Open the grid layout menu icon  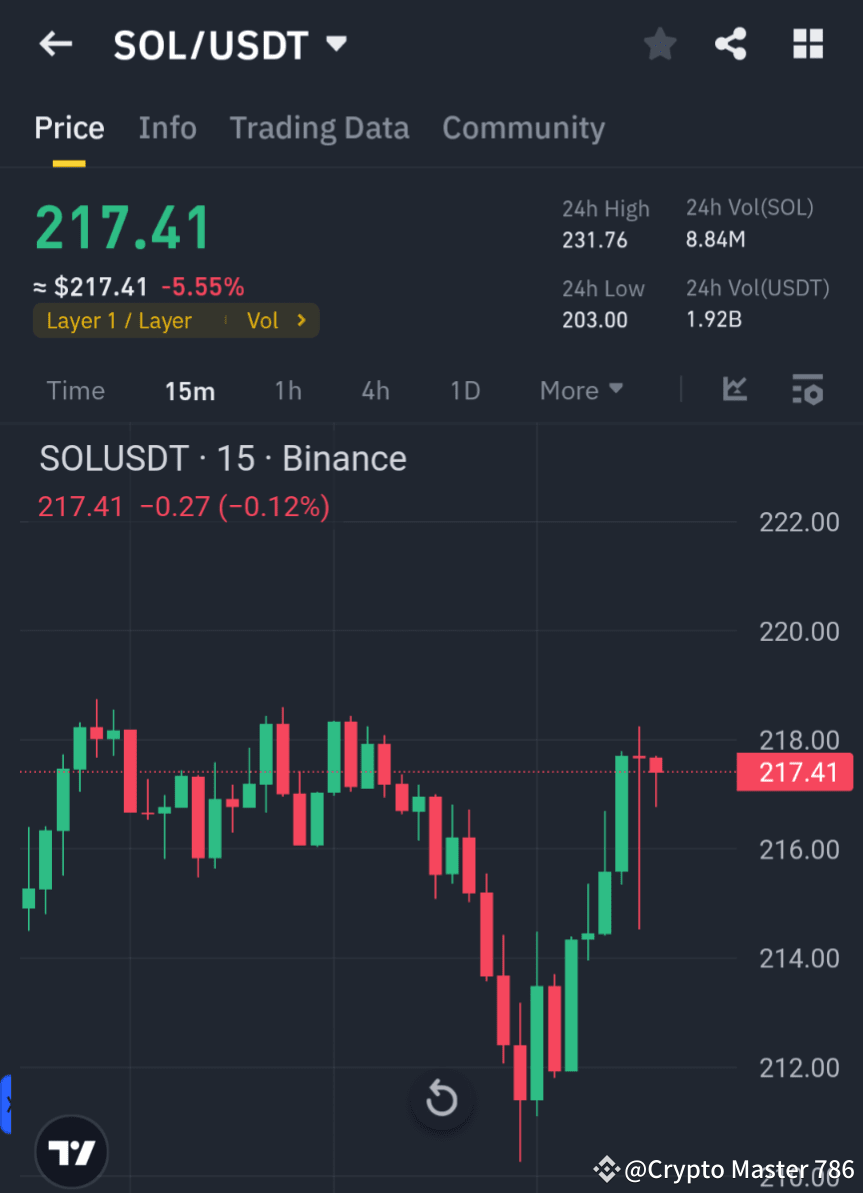(807, 43)
